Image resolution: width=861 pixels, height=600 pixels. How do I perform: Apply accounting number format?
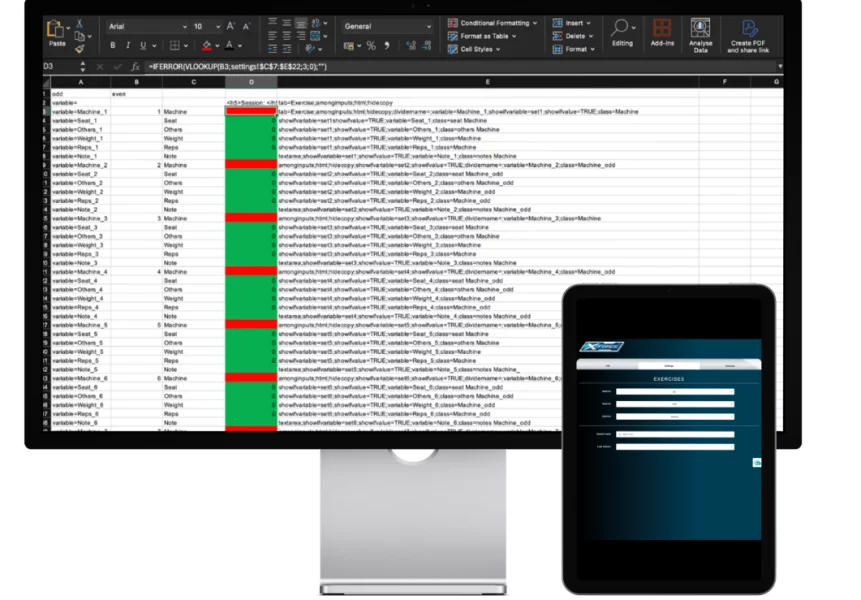[x=349, y=46]
